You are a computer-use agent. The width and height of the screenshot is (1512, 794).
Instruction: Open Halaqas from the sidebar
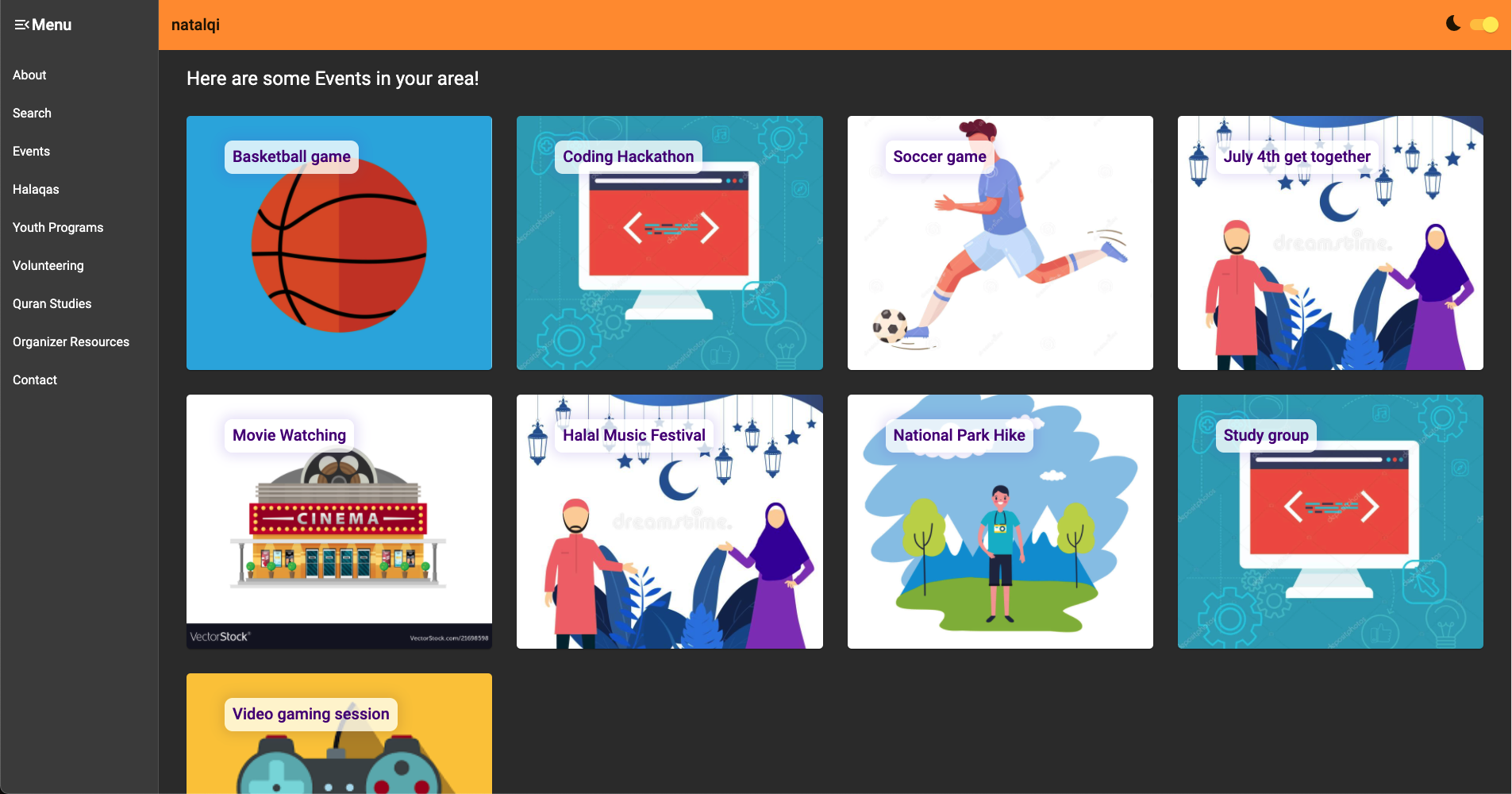tap(36, 189)
